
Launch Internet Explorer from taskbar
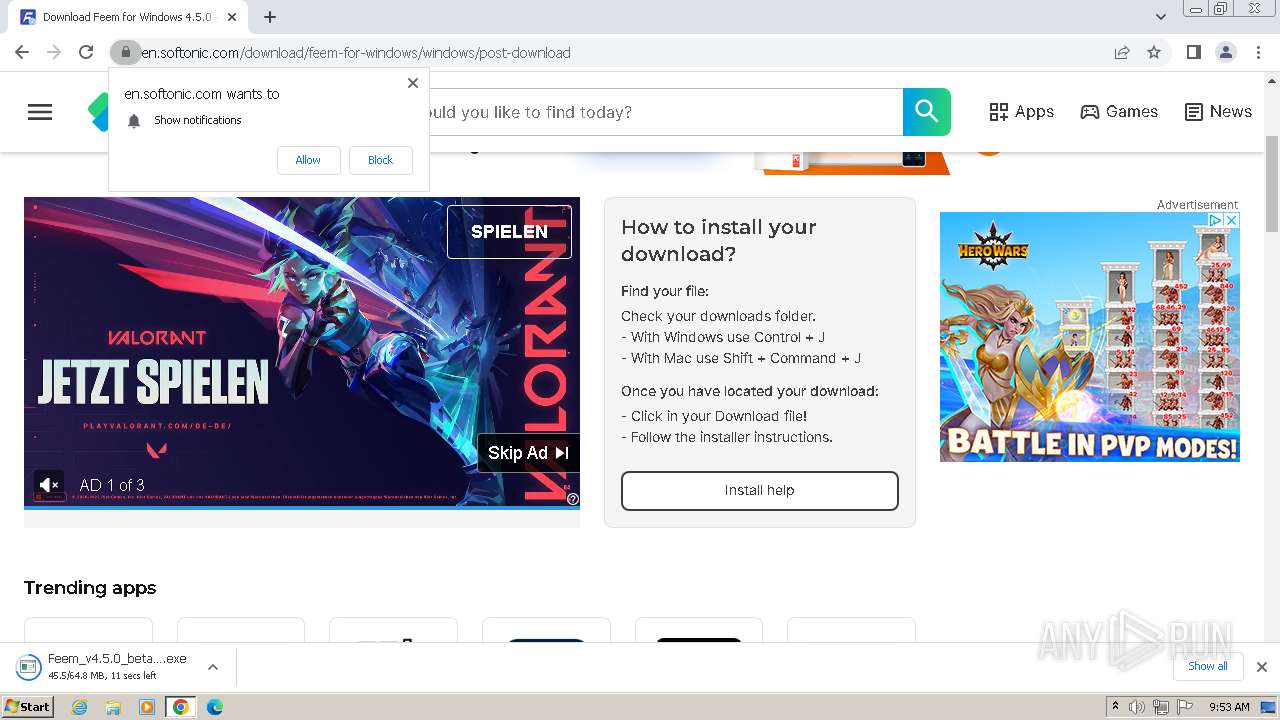point(79,707)
